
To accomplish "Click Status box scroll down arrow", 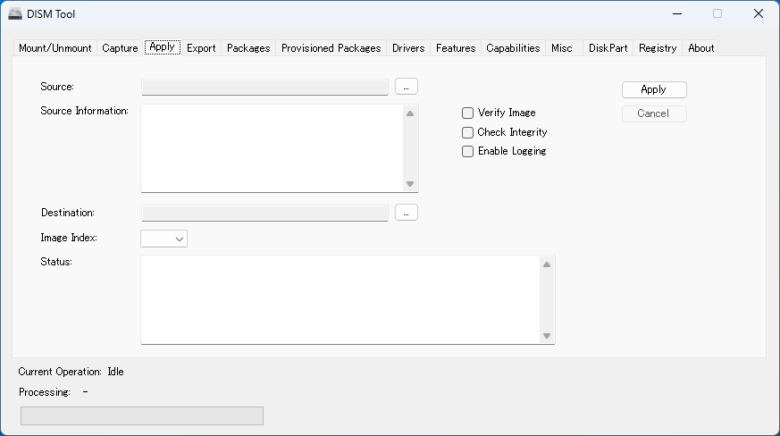I will (547, 335).
